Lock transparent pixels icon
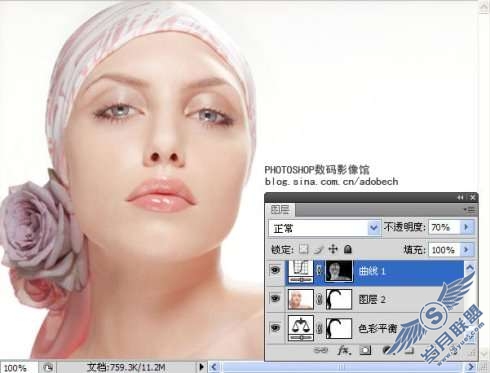 coord(303,249)
